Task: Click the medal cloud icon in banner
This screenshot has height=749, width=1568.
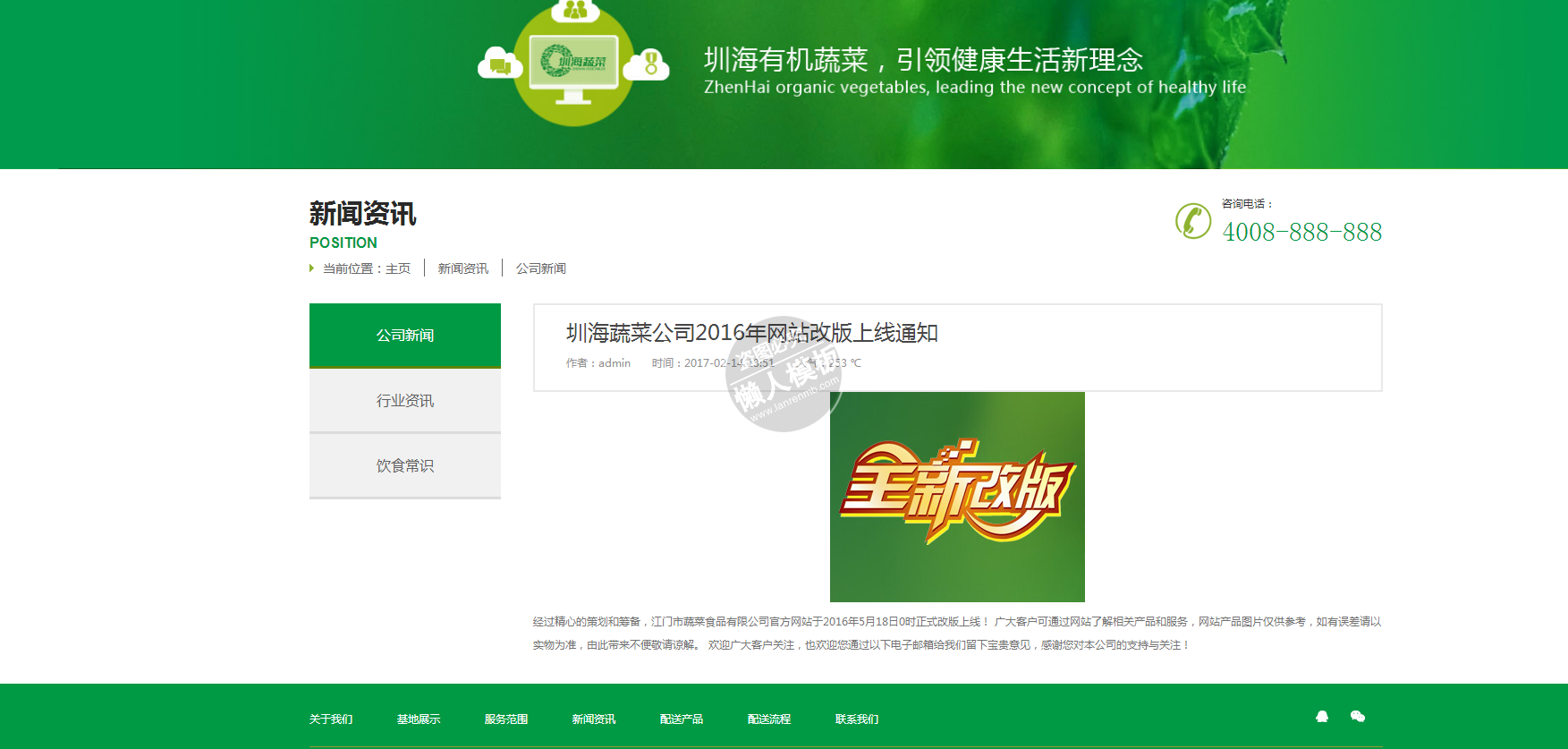Action: coord(647,64)
